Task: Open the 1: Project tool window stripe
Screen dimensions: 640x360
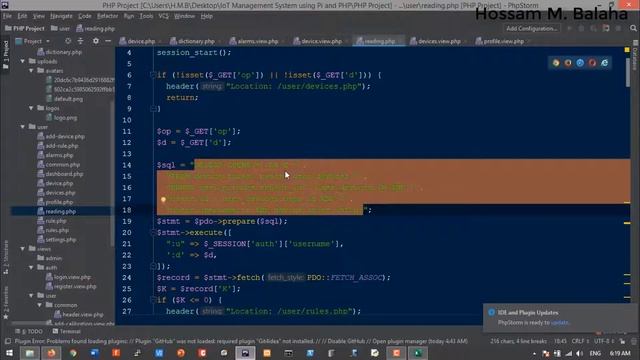Action: pos(6,55)
